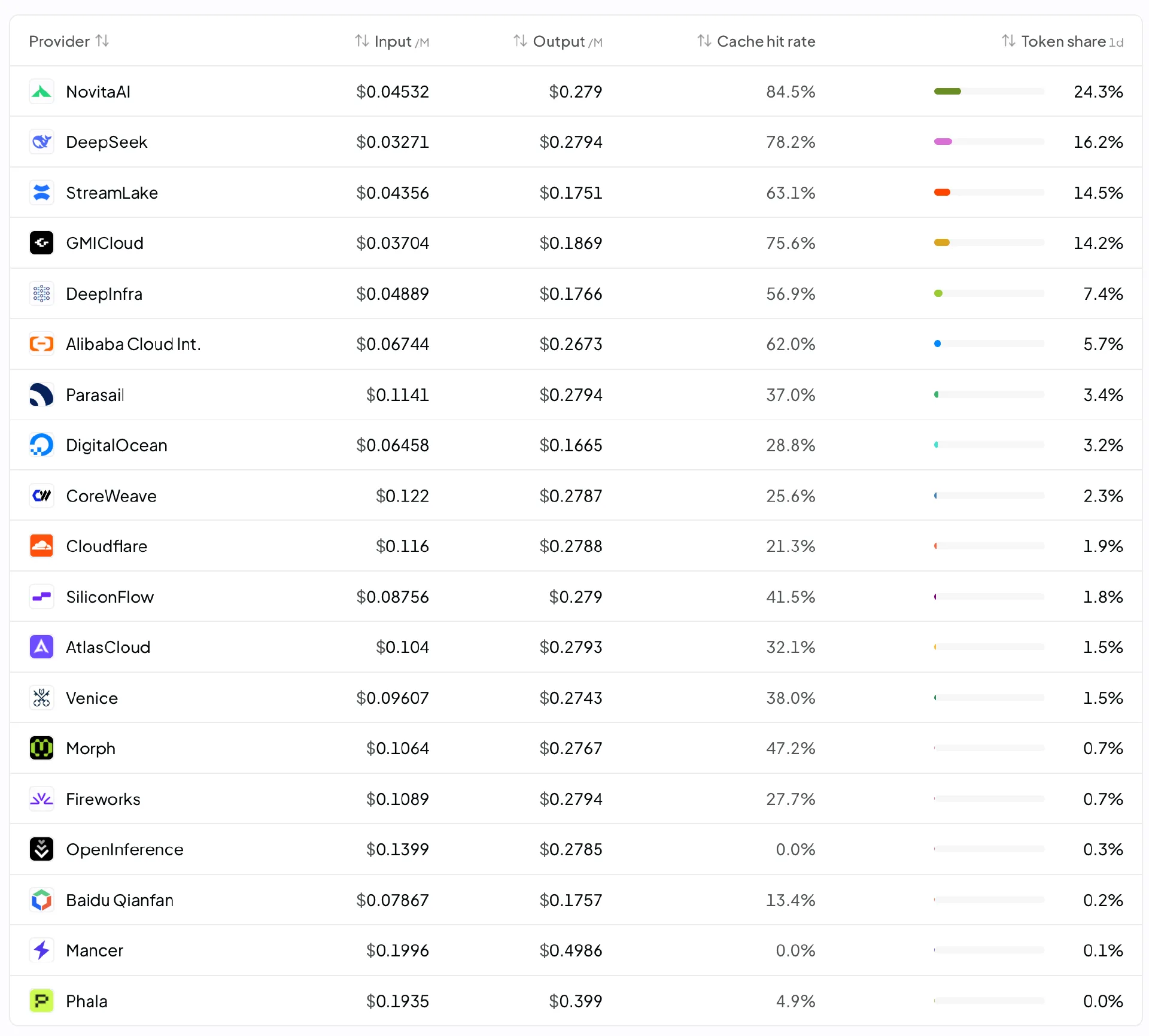Screen dimensions: 1149x1036
Task: Click the StreamLake logo icon
Action: (41, 193)
